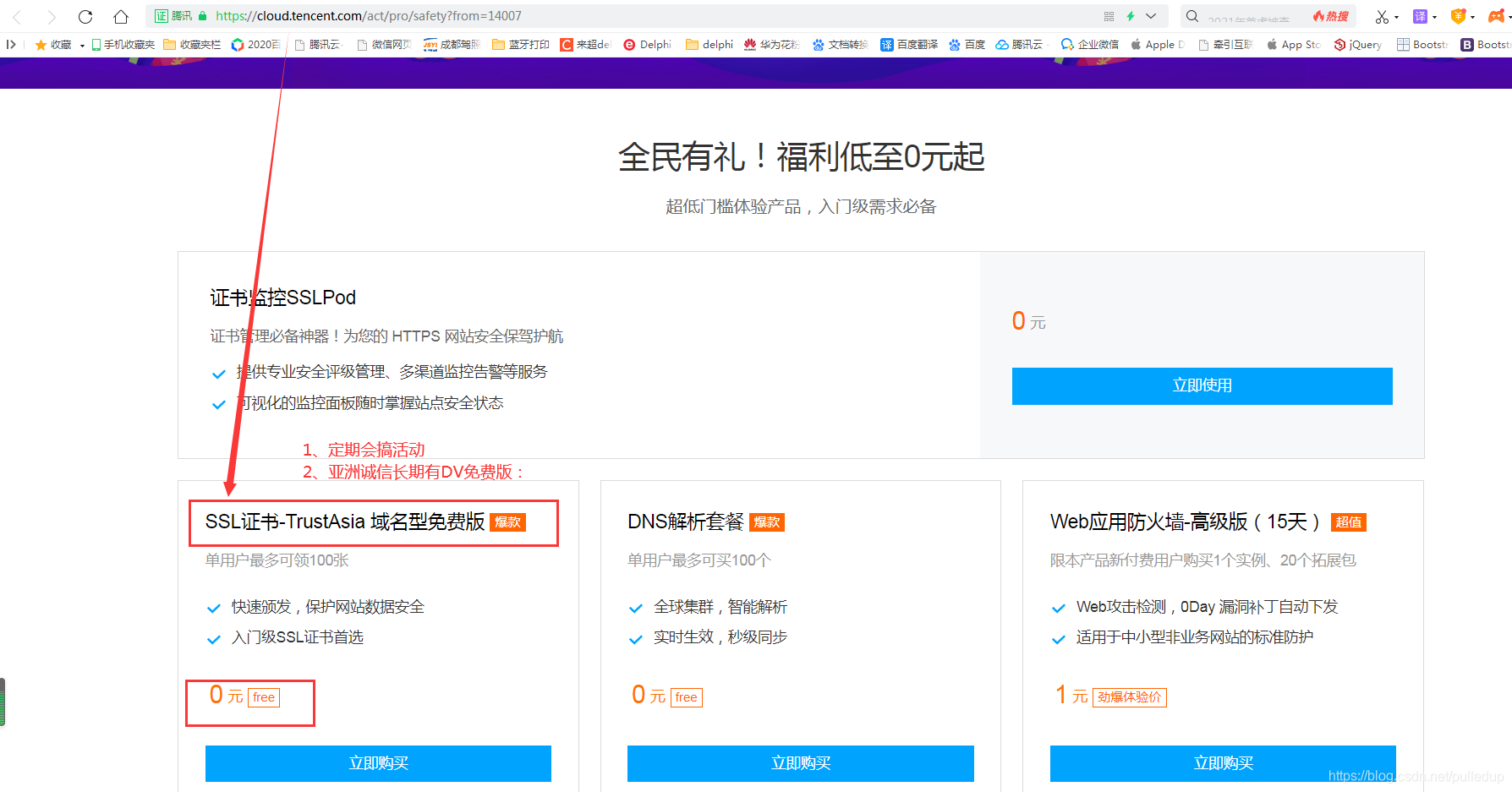Open the QR code icon in the address bar

pos(1109,16)
